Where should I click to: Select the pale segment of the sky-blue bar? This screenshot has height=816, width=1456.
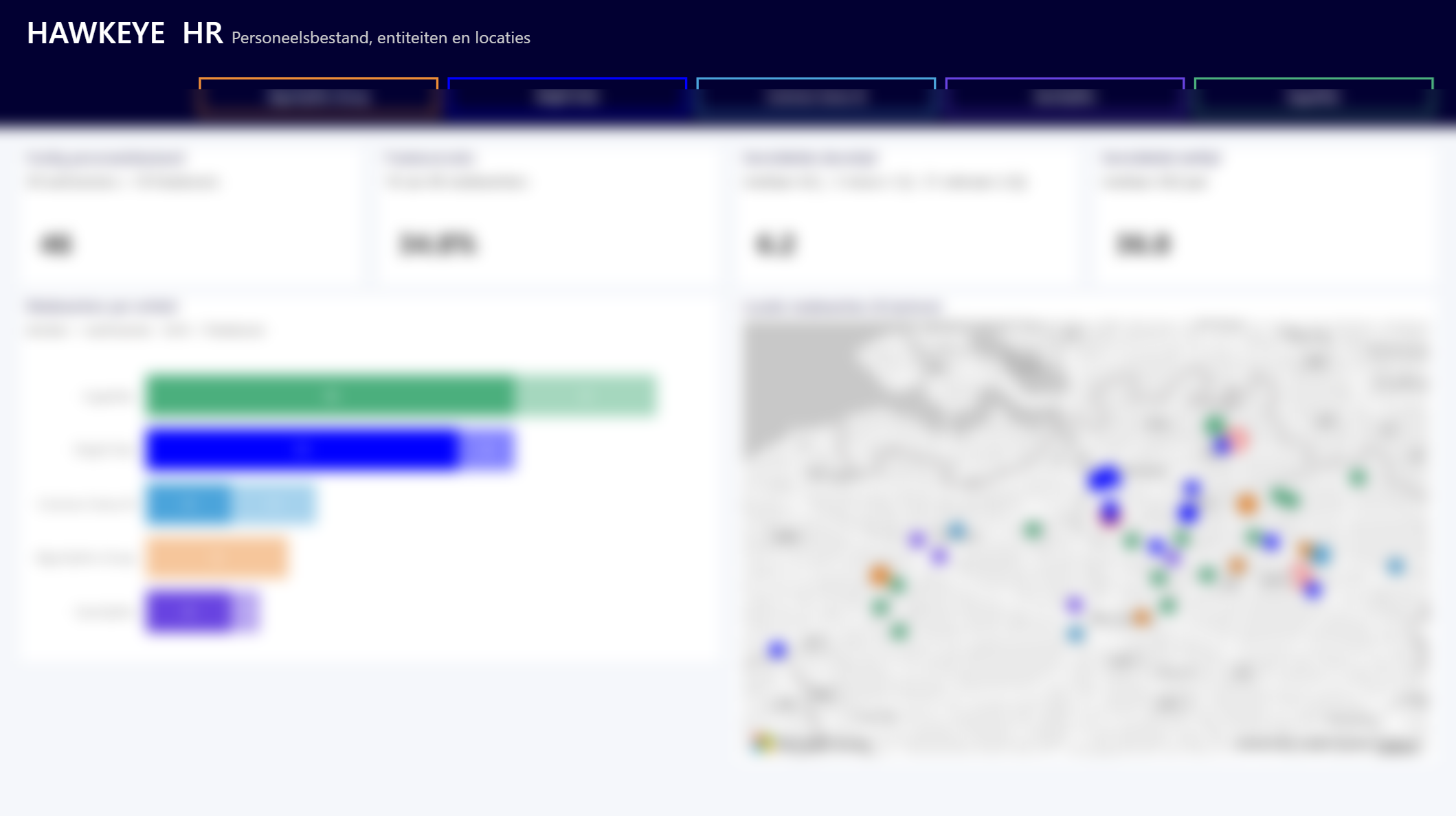[273, 503]
